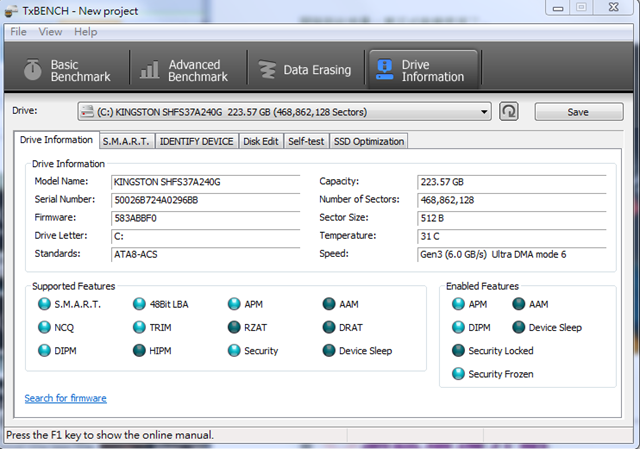Viewport: 640px width, 449px height.
Task: Switch to the Disk Edit tab
Action: pos(261,141)
